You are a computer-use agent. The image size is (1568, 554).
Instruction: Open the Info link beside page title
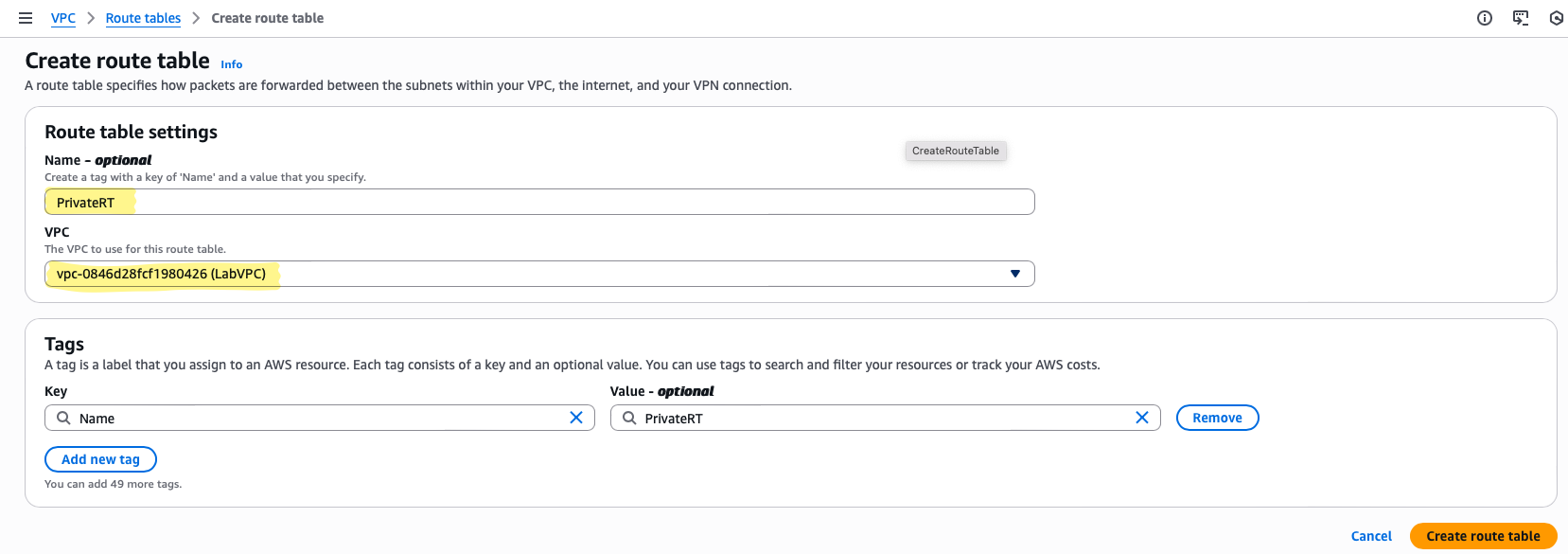point(232,64)
